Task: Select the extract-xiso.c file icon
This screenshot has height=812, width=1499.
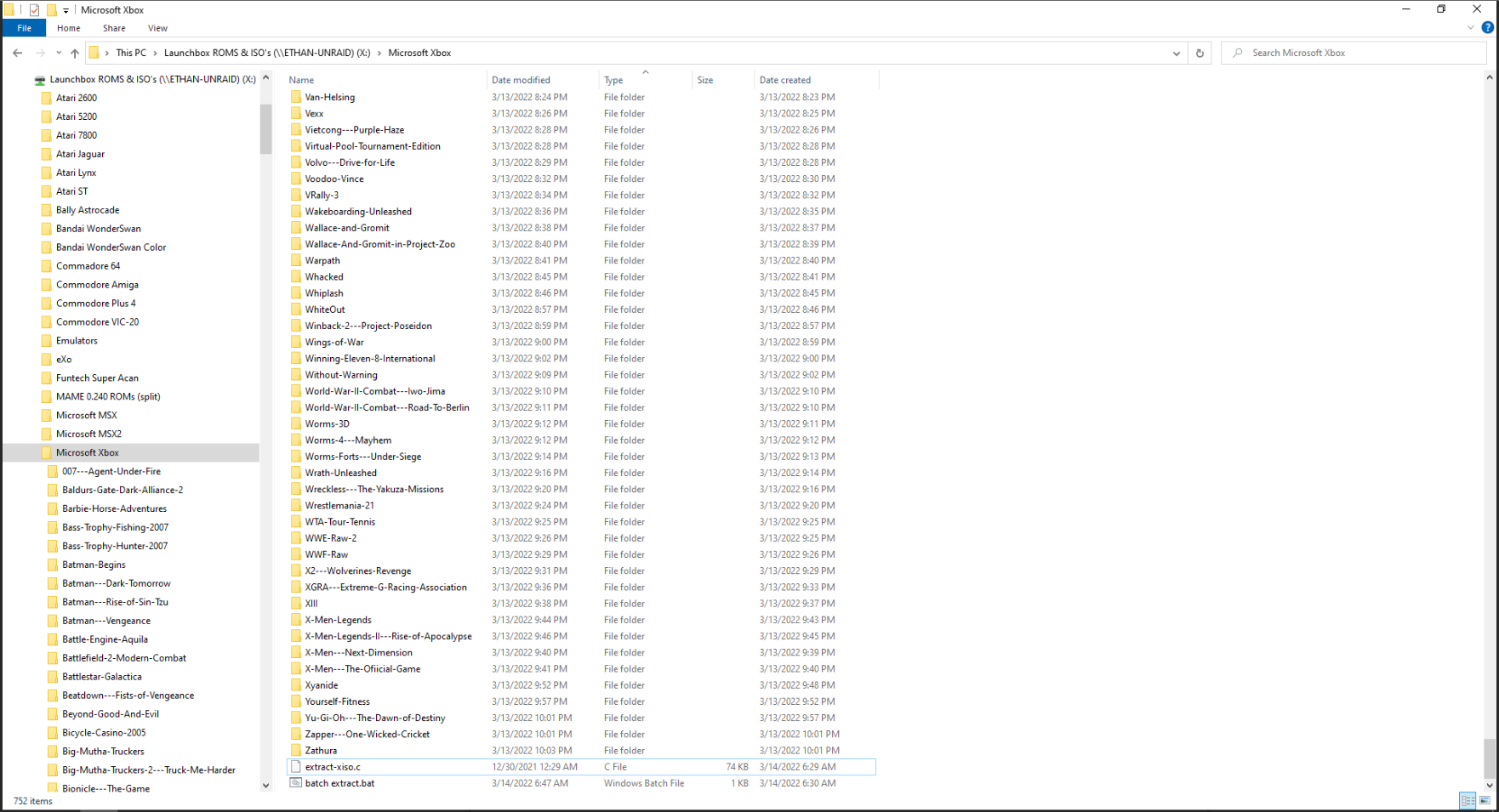Action: (296, 767)
